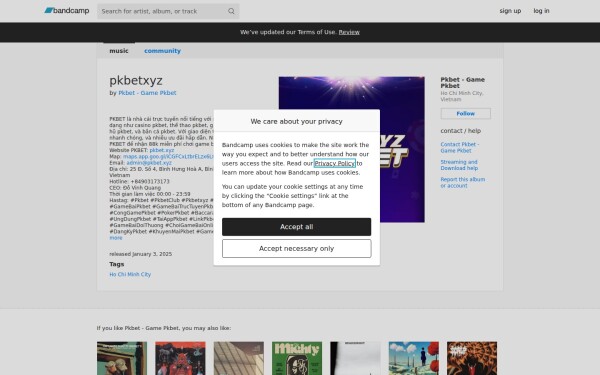Click the Hotline: +84903173173 text

click(x=139, y=181)
